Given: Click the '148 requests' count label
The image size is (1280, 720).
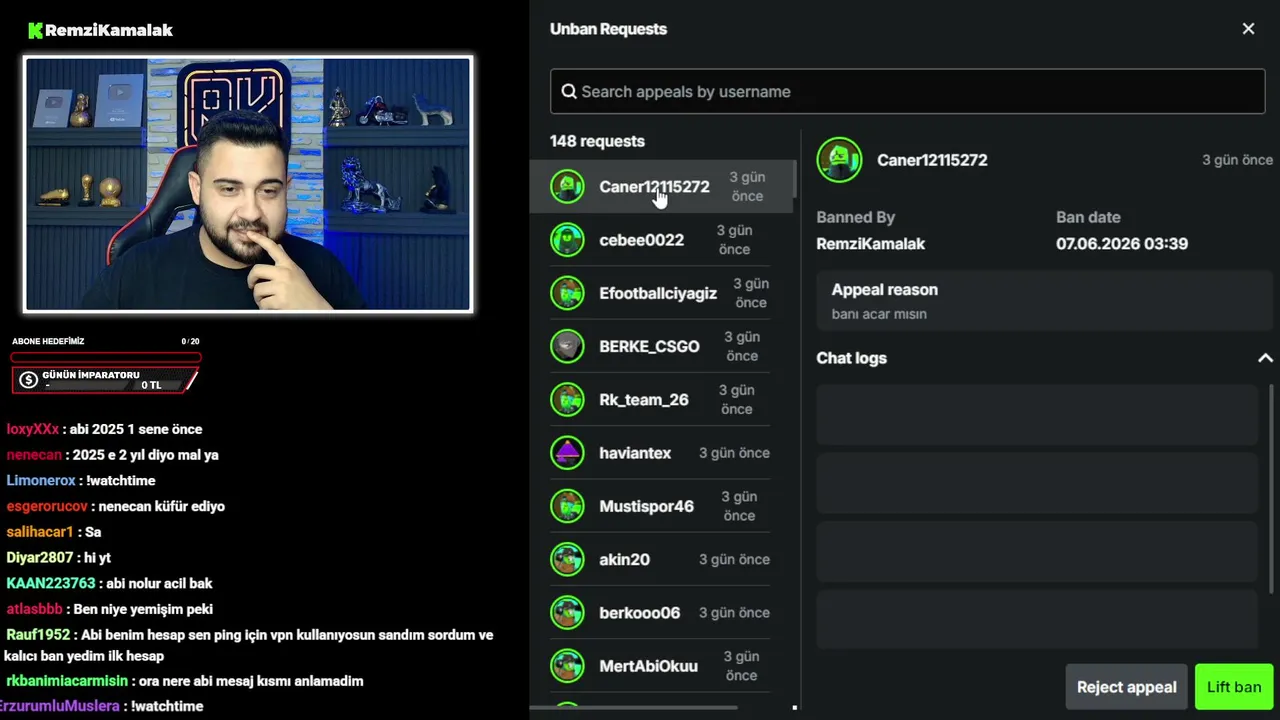Looking at the screenshot, I should (x=597, y=141).
